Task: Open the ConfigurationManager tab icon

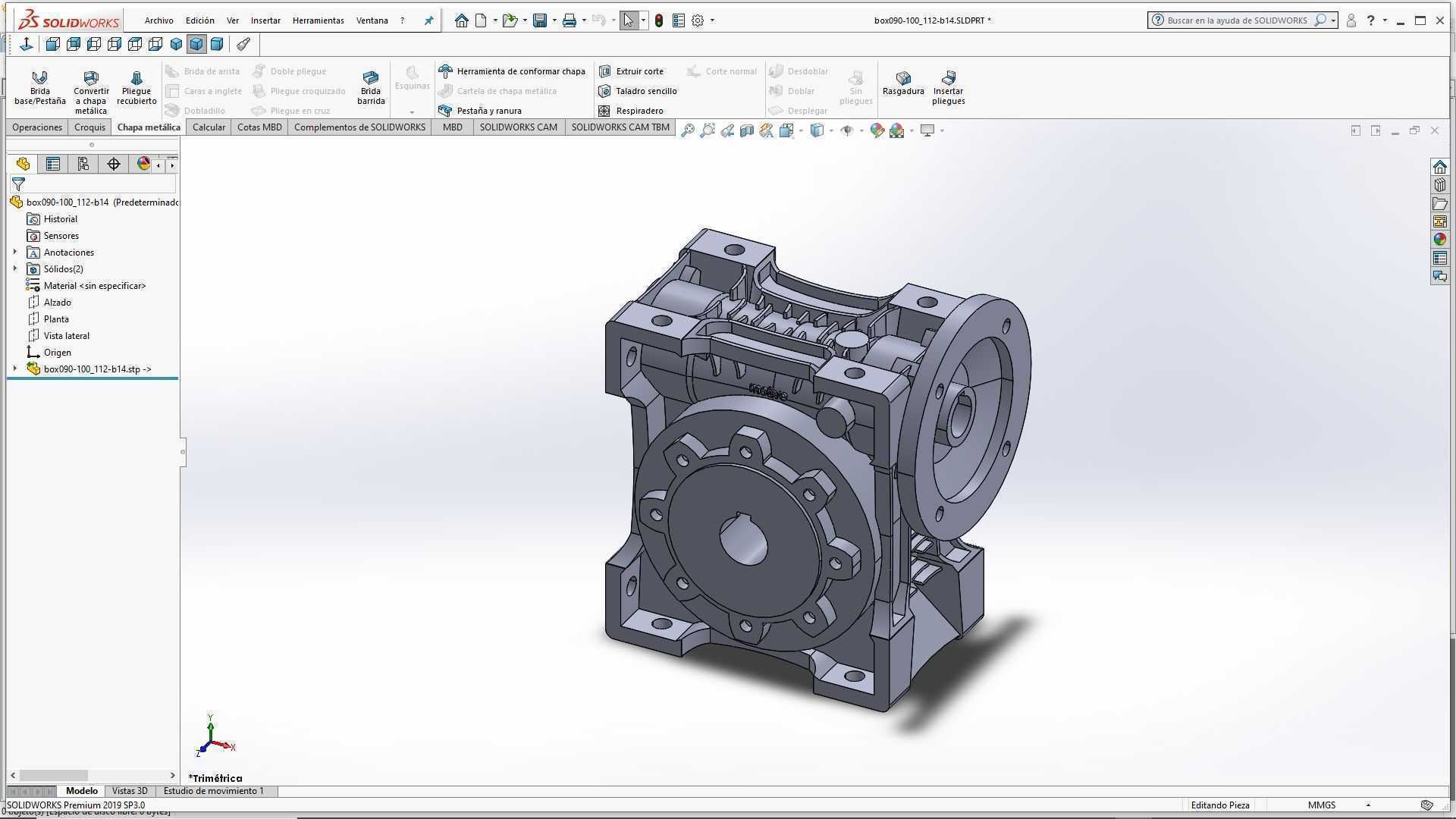Action: pyautogui.click(x=83, y=164)
